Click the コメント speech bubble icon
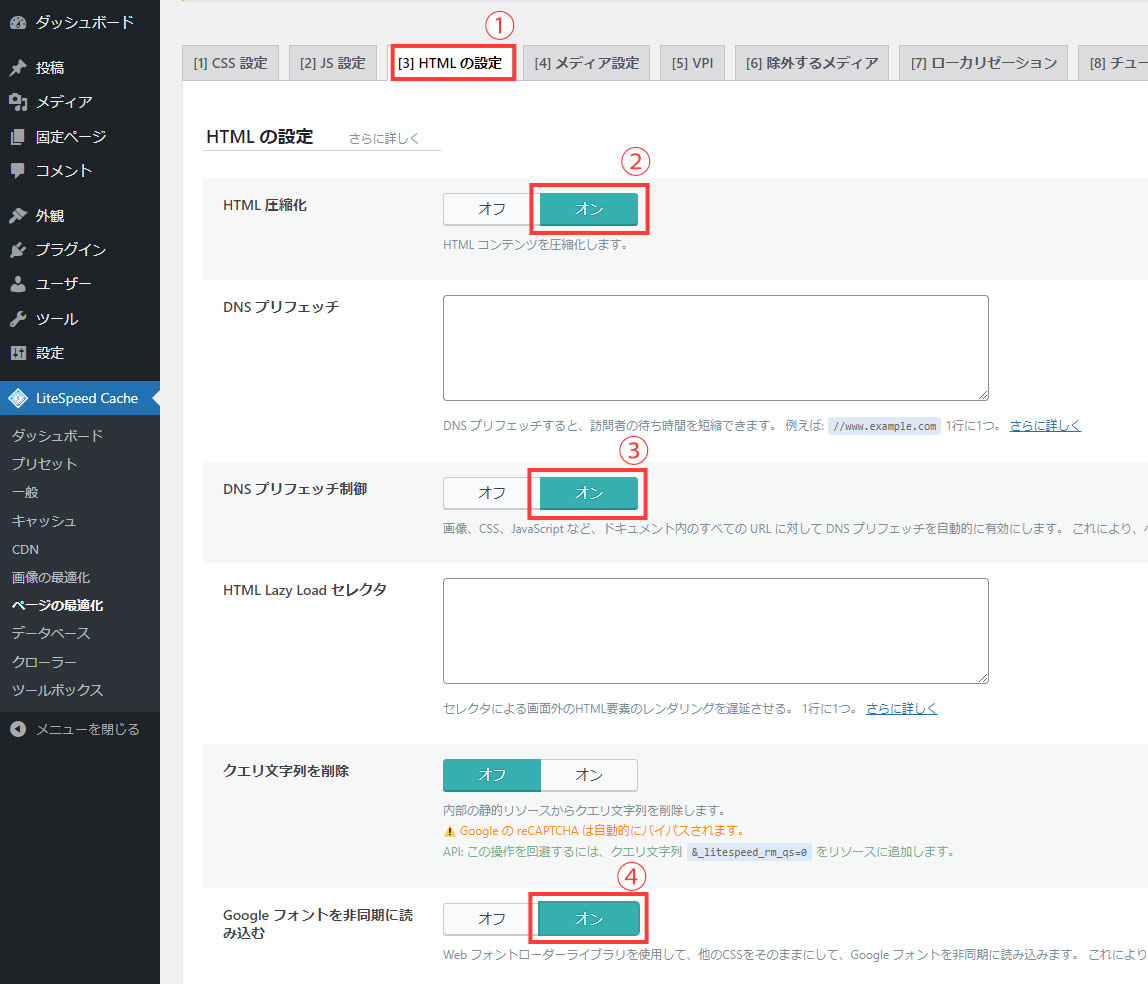1148x984 pixels. click(x=18, y=171)
